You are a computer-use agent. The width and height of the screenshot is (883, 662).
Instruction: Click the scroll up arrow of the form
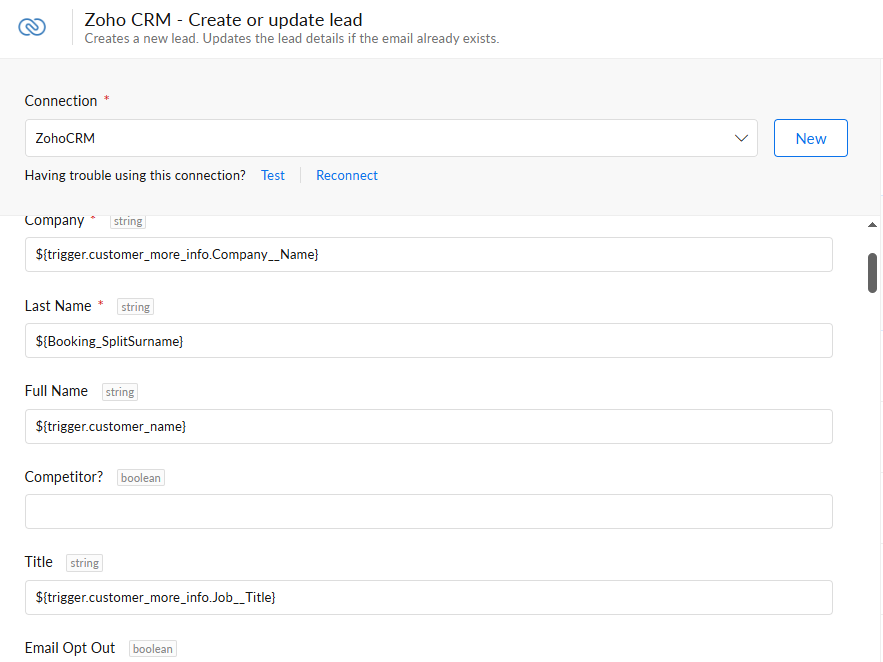coord(872,225)
